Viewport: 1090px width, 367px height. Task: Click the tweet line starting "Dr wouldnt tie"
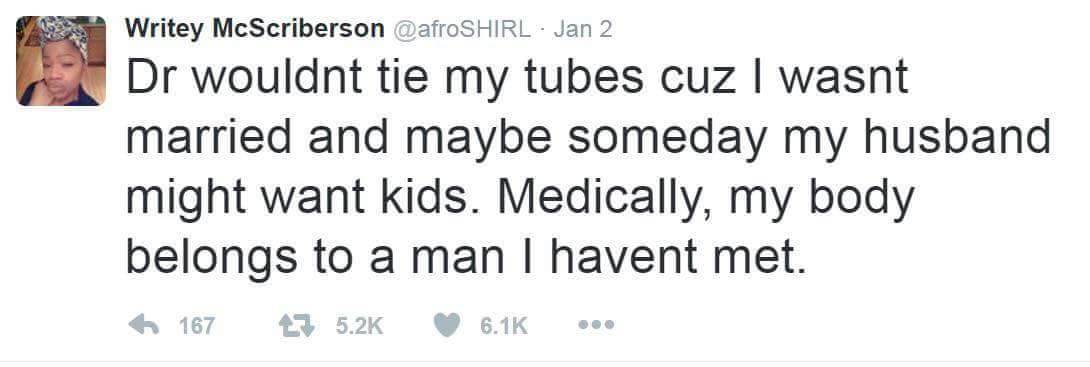pyautogui.click(x=517, y=78)
